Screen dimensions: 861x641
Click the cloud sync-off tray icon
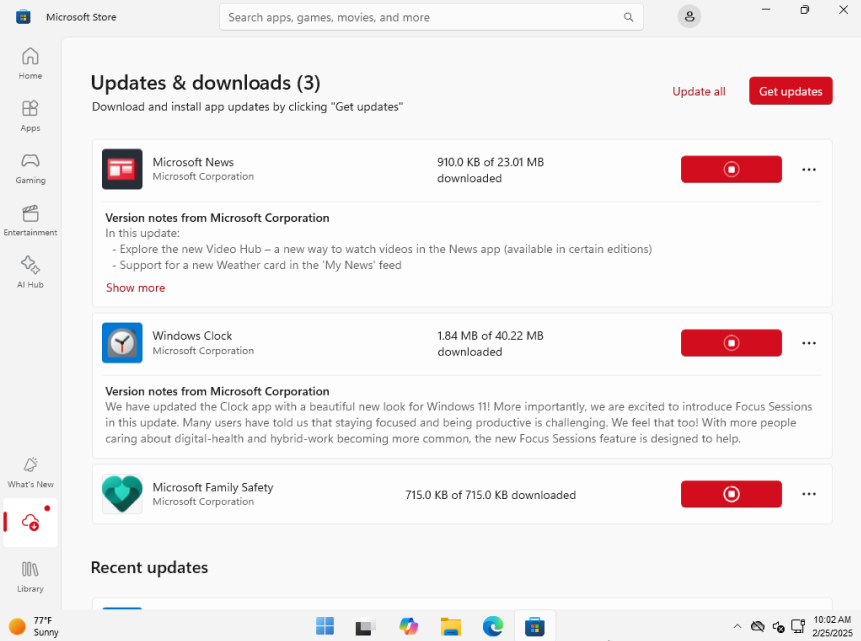(x=758, y=626)
